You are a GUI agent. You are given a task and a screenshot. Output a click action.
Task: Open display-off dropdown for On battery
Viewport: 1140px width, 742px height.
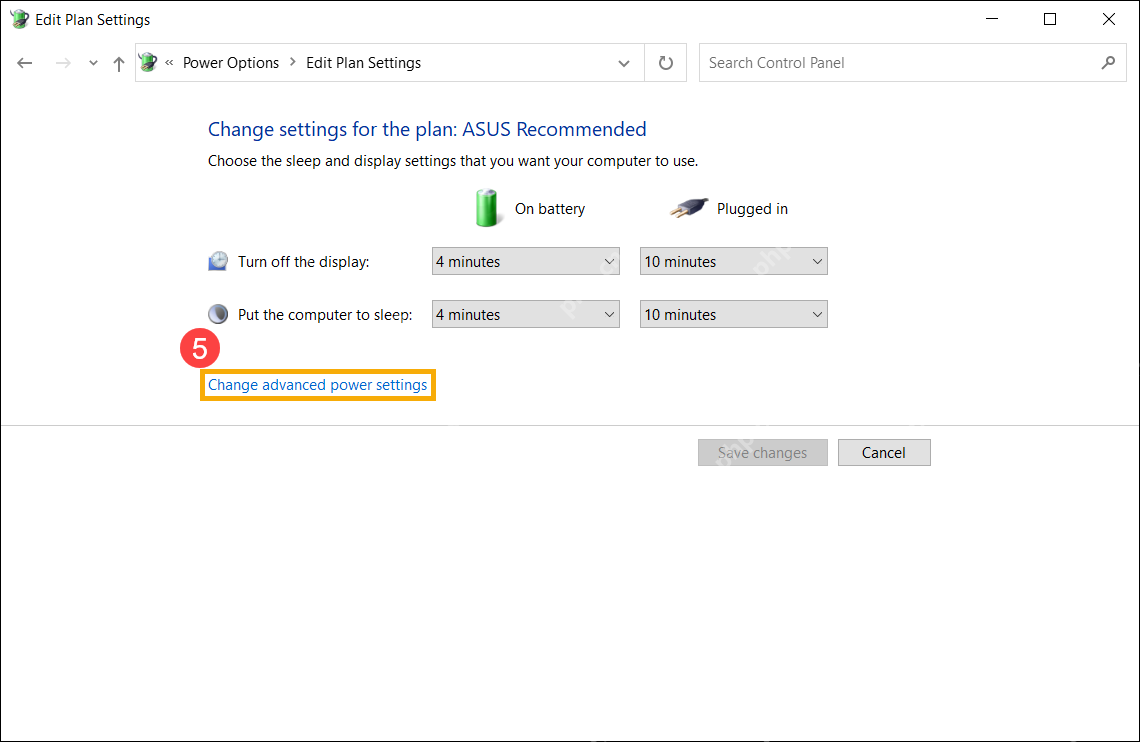(x=526, y=262)
